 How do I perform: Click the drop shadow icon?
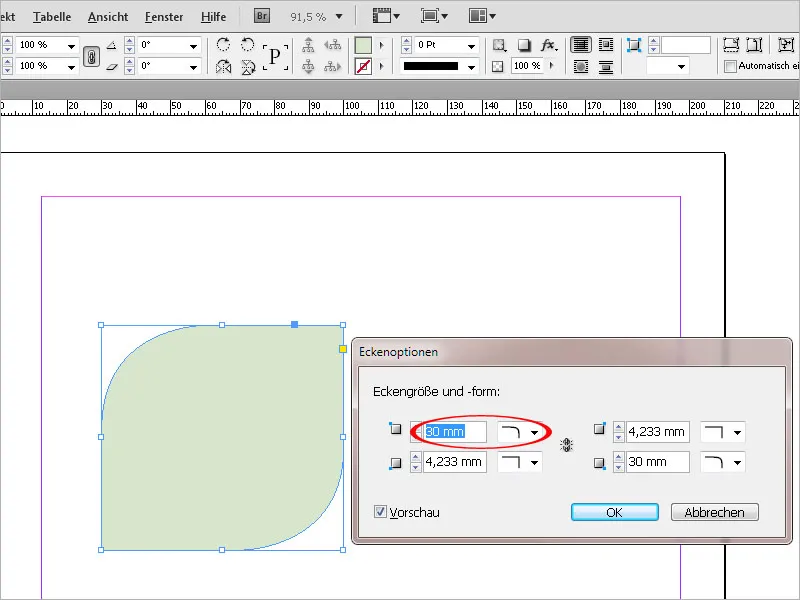(x=524, y=45)
